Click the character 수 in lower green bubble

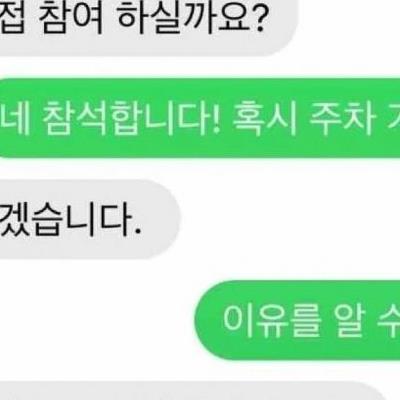[x=389, y=321]
